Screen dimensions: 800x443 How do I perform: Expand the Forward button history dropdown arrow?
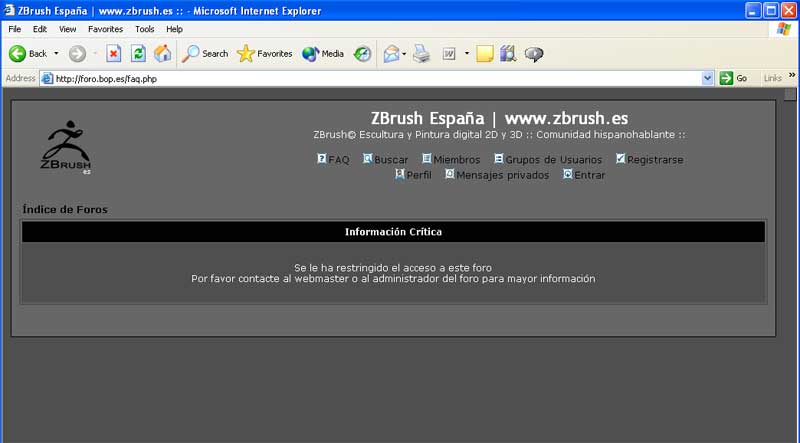pos(95,54)
